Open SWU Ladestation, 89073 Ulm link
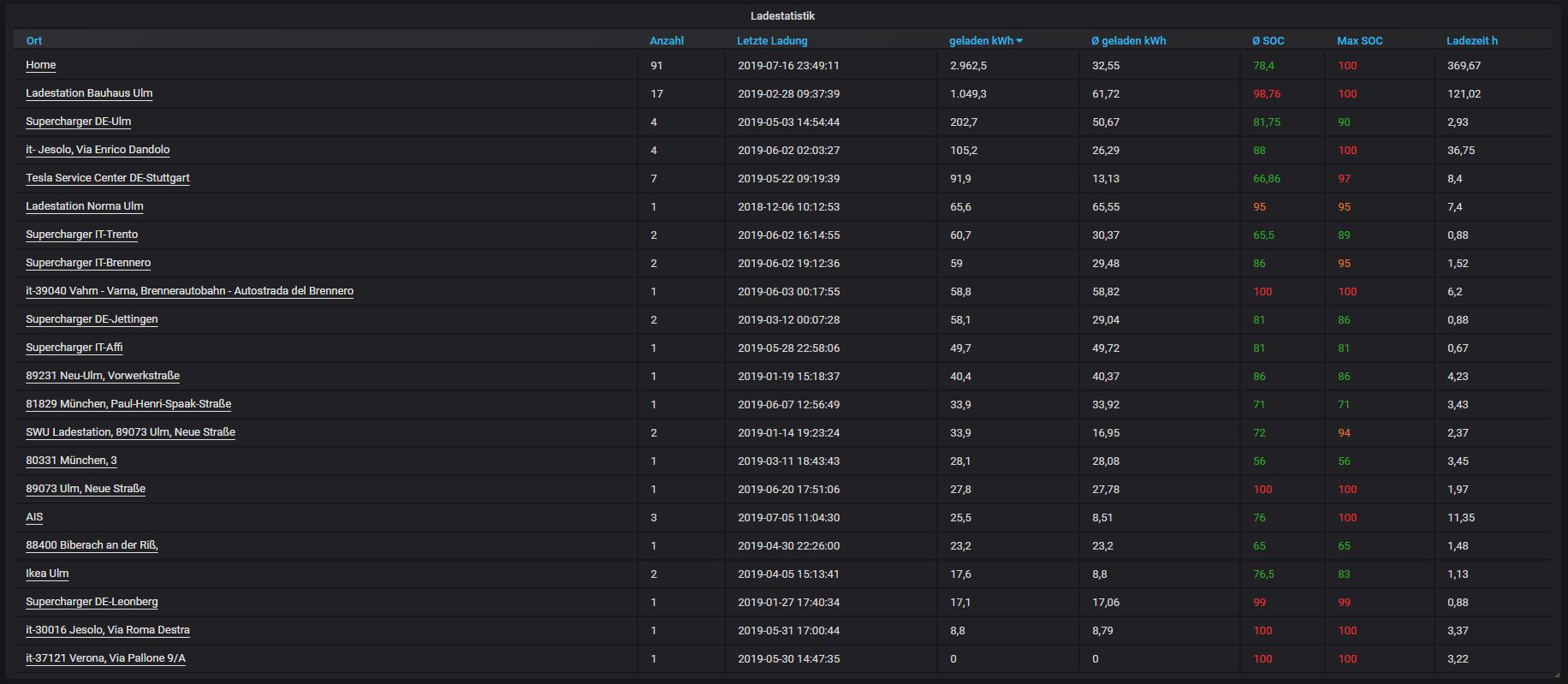This screenshot has width=1568, height=684. coord(131,432)
